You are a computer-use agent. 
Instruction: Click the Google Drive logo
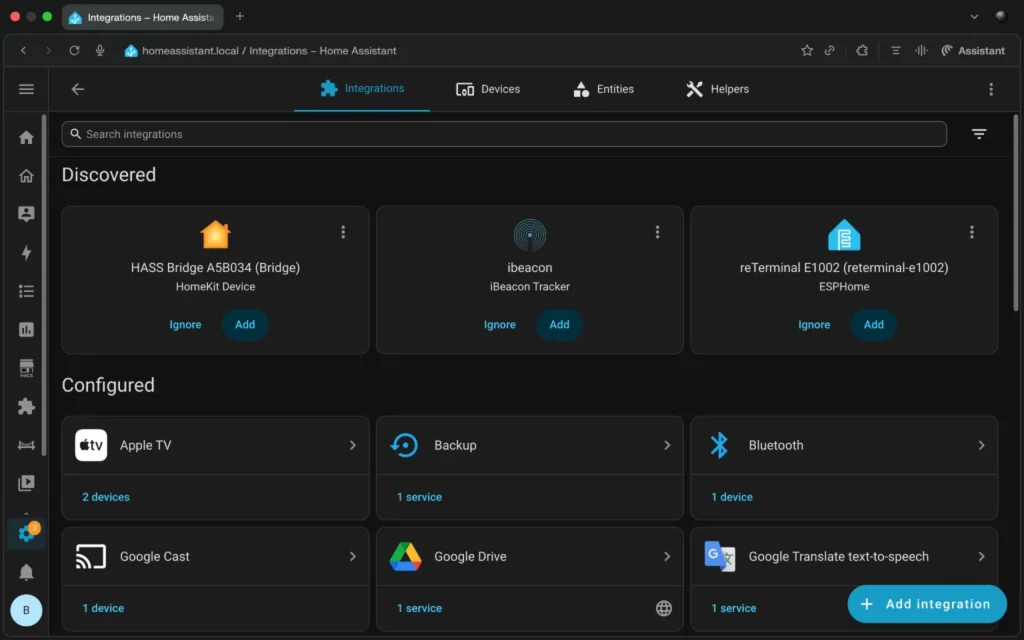[406, 556]
